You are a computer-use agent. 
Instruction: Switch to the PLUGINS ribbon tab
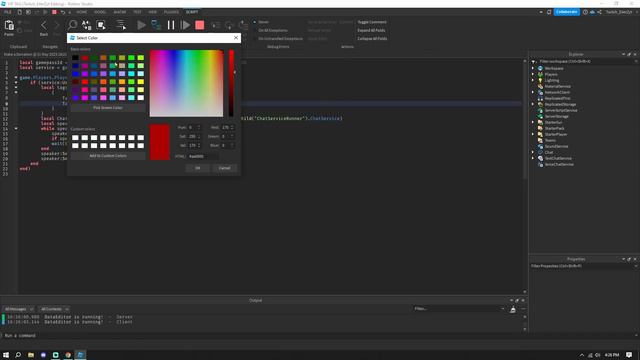(171, 12)
